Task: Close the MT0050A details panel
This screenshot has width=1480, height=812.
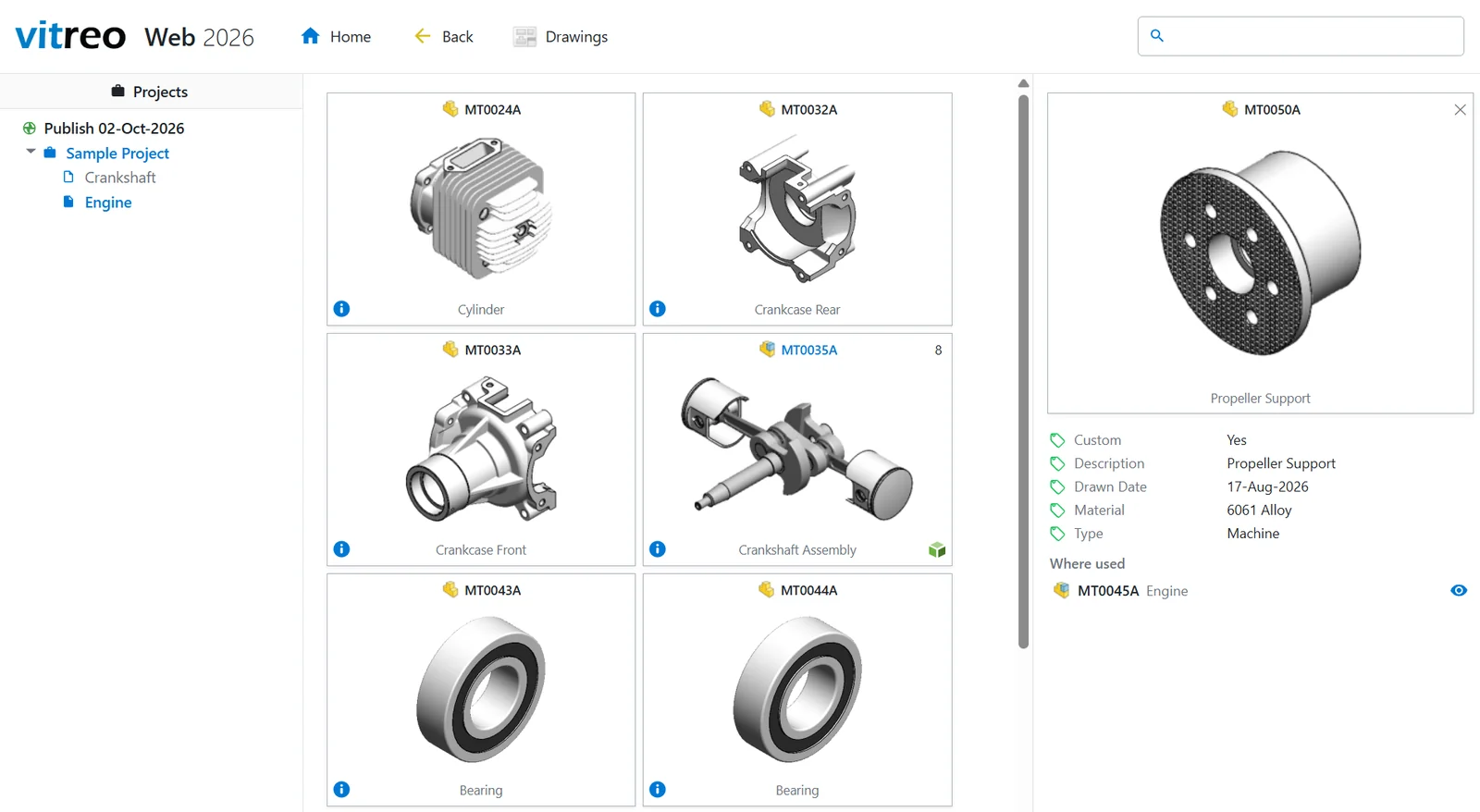Action: 1460,109
